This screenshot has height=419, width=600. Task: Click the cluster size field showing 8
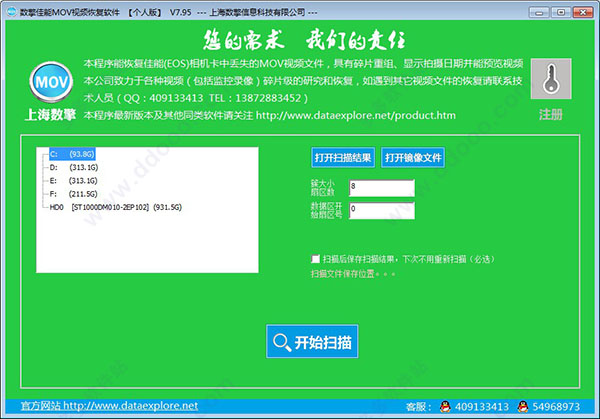pyautogui.click(x=382, y=188)
